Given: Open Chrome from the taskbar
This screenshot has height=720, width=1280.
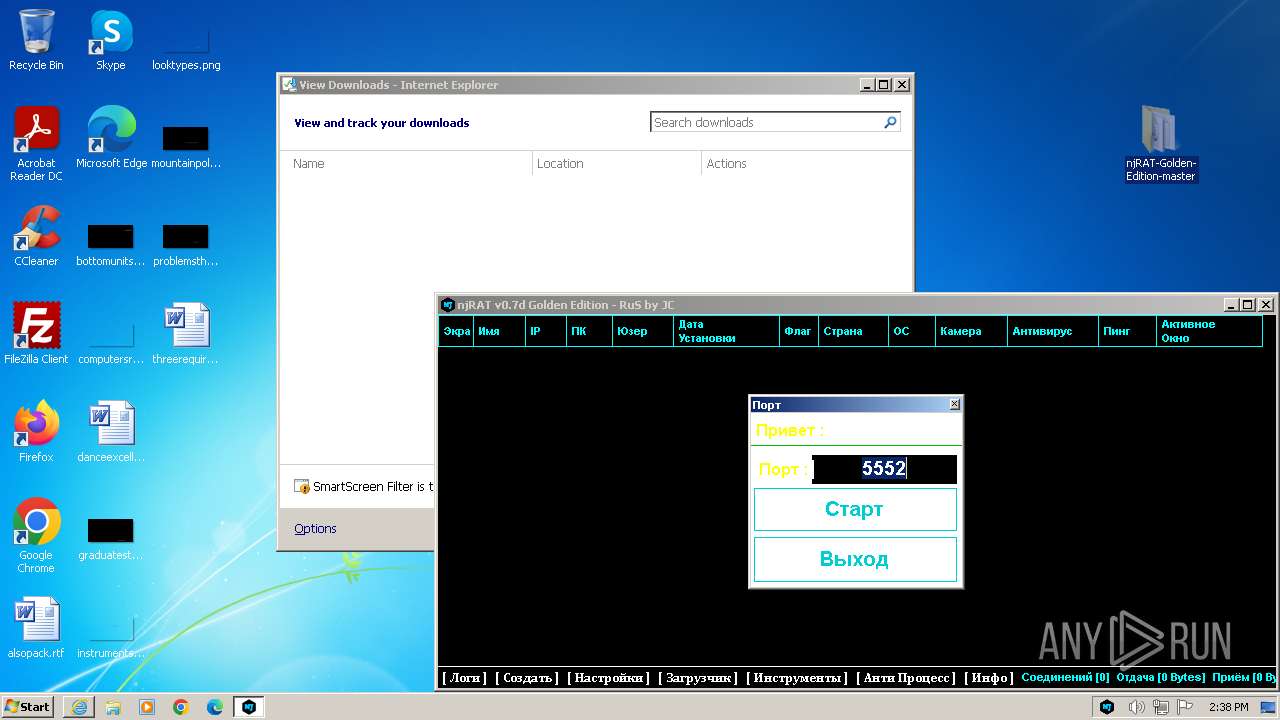Looking at the screenshot, I should pyautogui.click(x=181, y=707).
